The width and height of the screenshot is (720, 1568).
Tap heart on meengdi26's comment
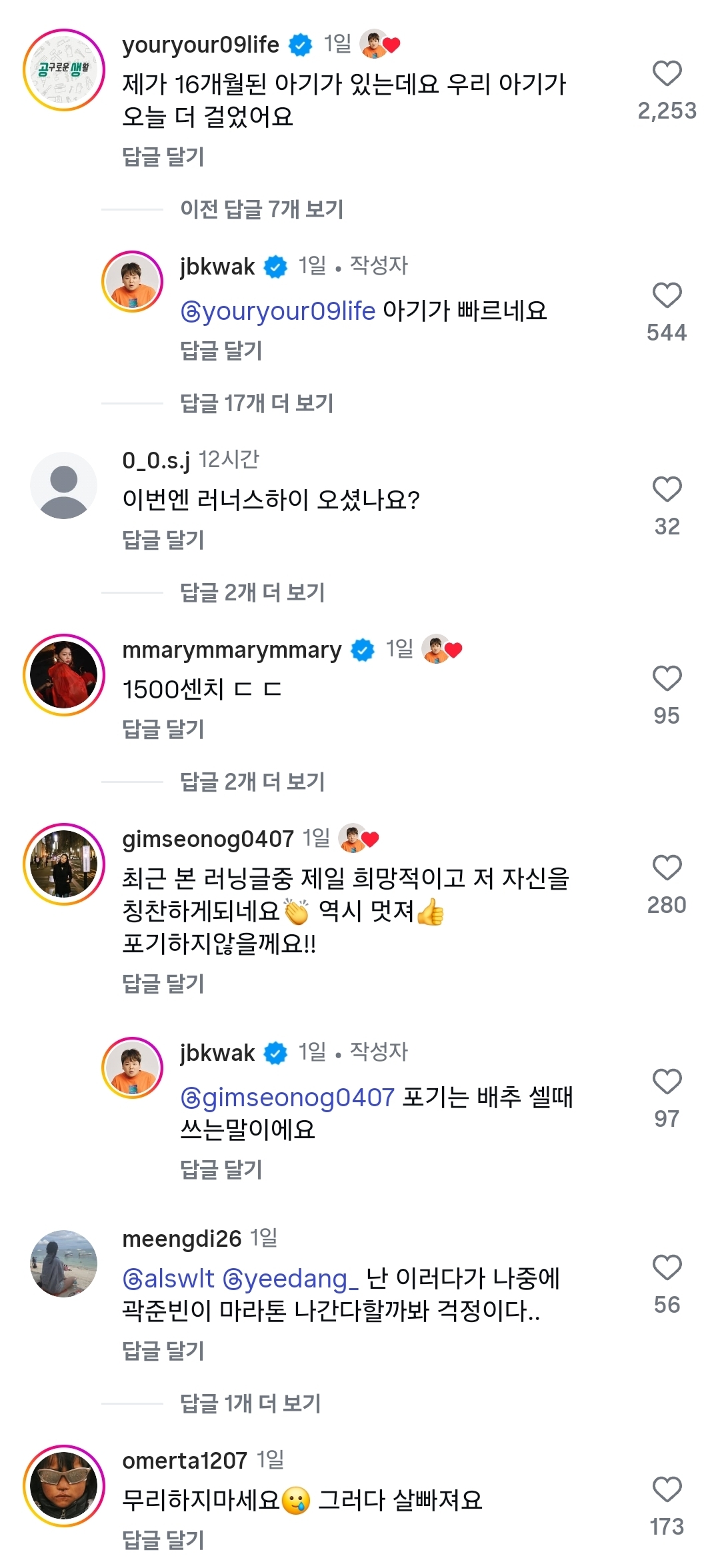[x=667, y=1268]
